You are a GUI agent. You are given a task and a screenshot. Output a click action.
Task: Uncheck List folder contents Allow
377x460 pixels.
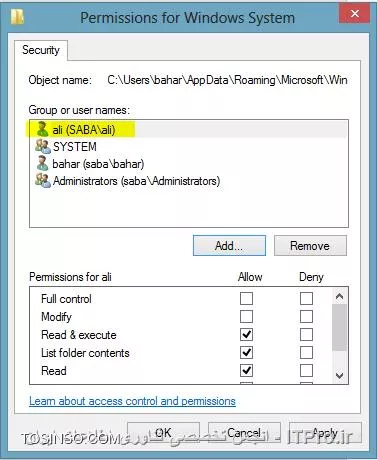[246, 352]
